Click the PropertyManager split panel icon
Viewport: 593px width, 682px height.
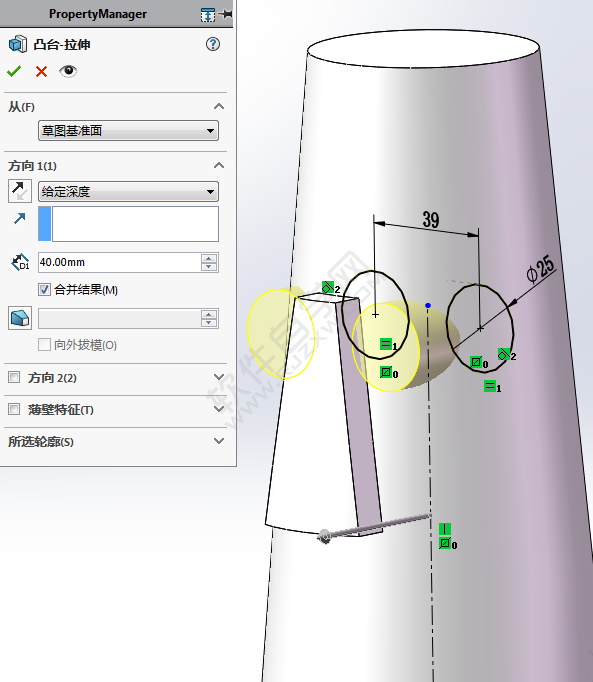208,15
